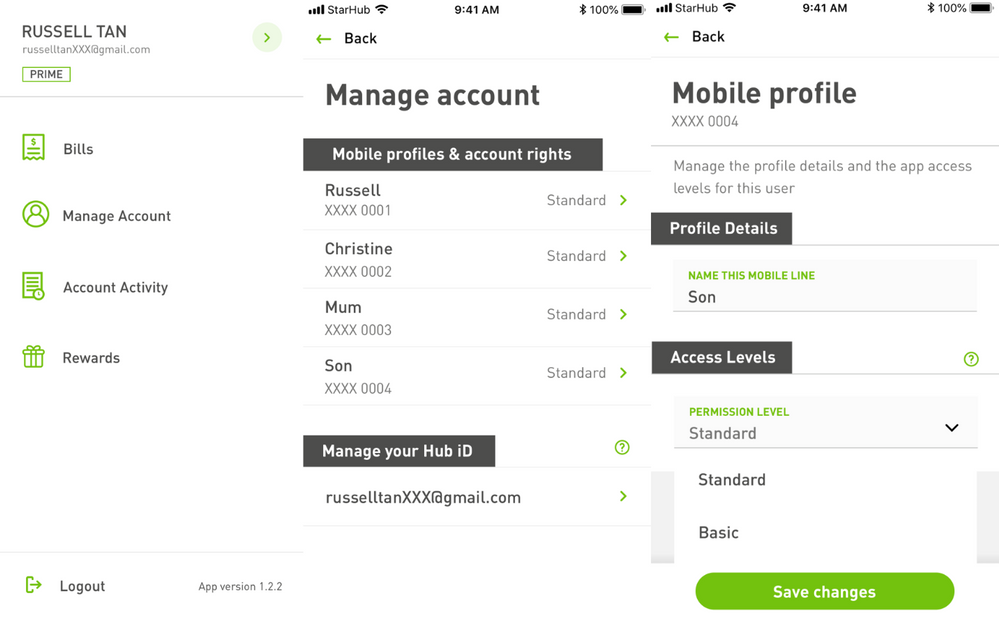Save changes to the mobile profile
Screen dimensions: 999x619
824,592
